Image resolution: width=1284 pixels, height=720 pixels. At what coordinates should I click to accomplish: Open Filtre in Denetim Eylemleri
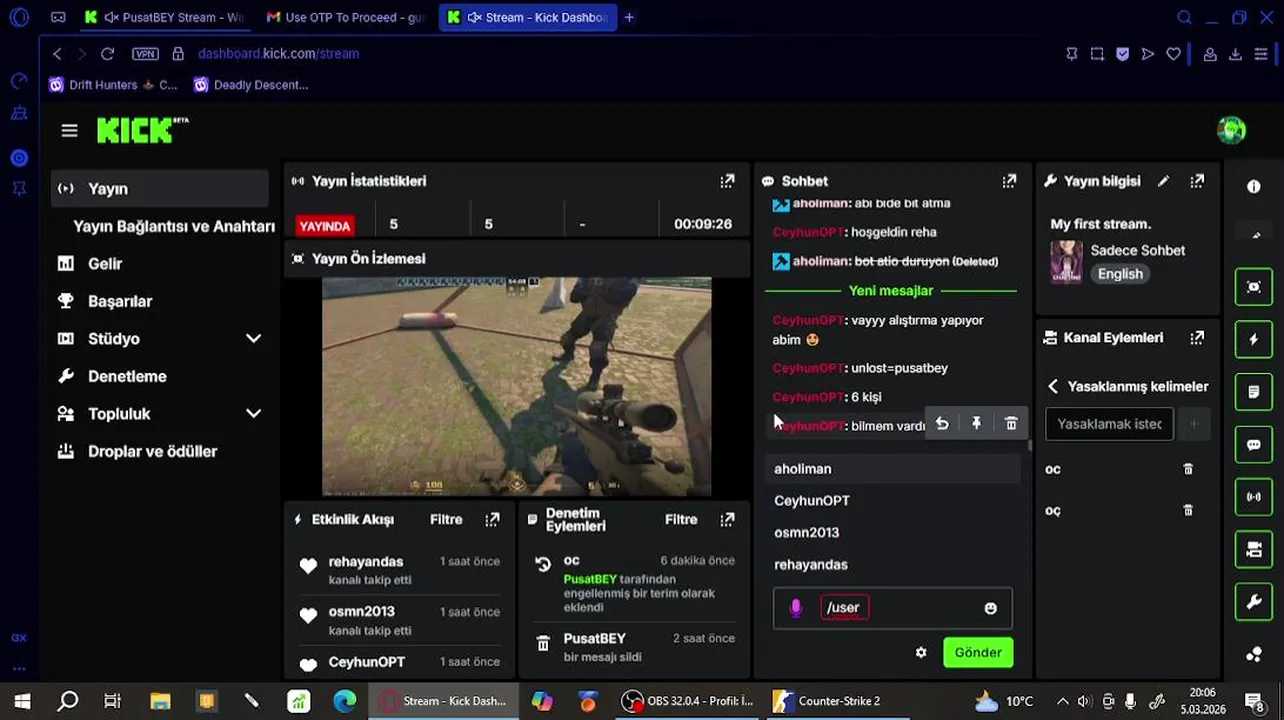[x=681, y=520]
